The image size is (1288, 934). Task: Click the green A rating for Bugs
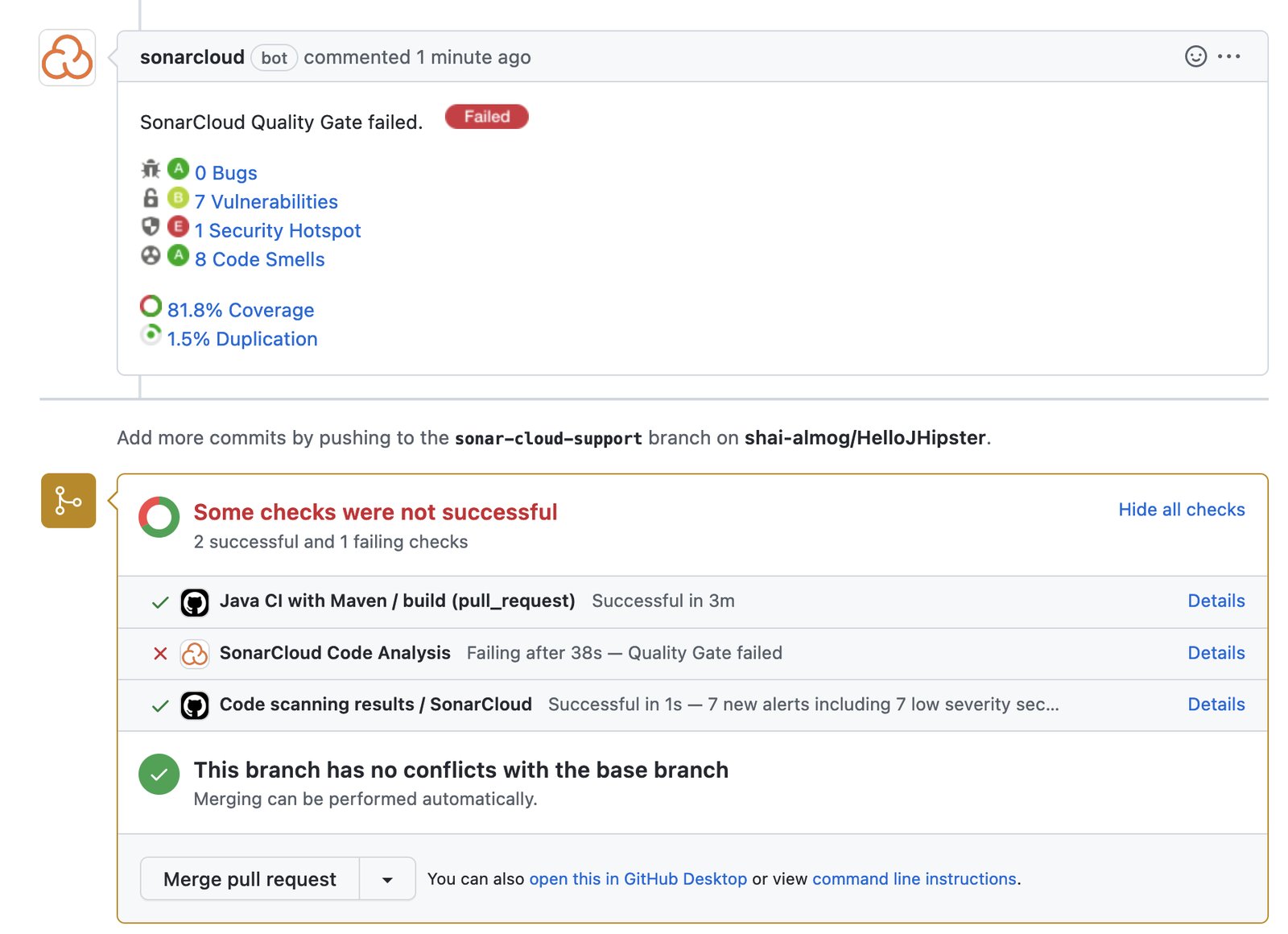[x=178, y=169]
